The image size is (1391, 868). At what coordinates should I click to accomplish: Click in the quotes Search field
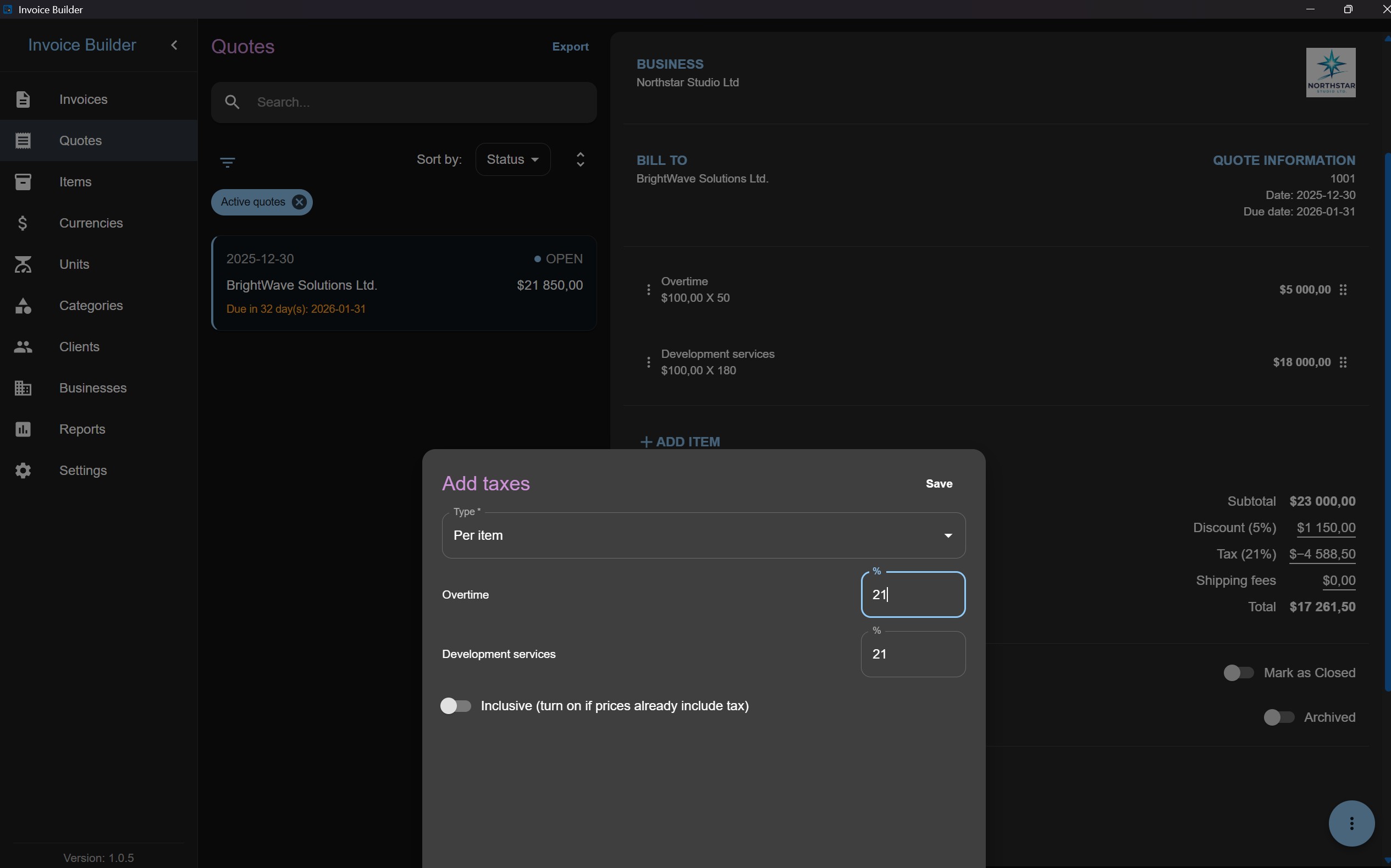(404, 102)
